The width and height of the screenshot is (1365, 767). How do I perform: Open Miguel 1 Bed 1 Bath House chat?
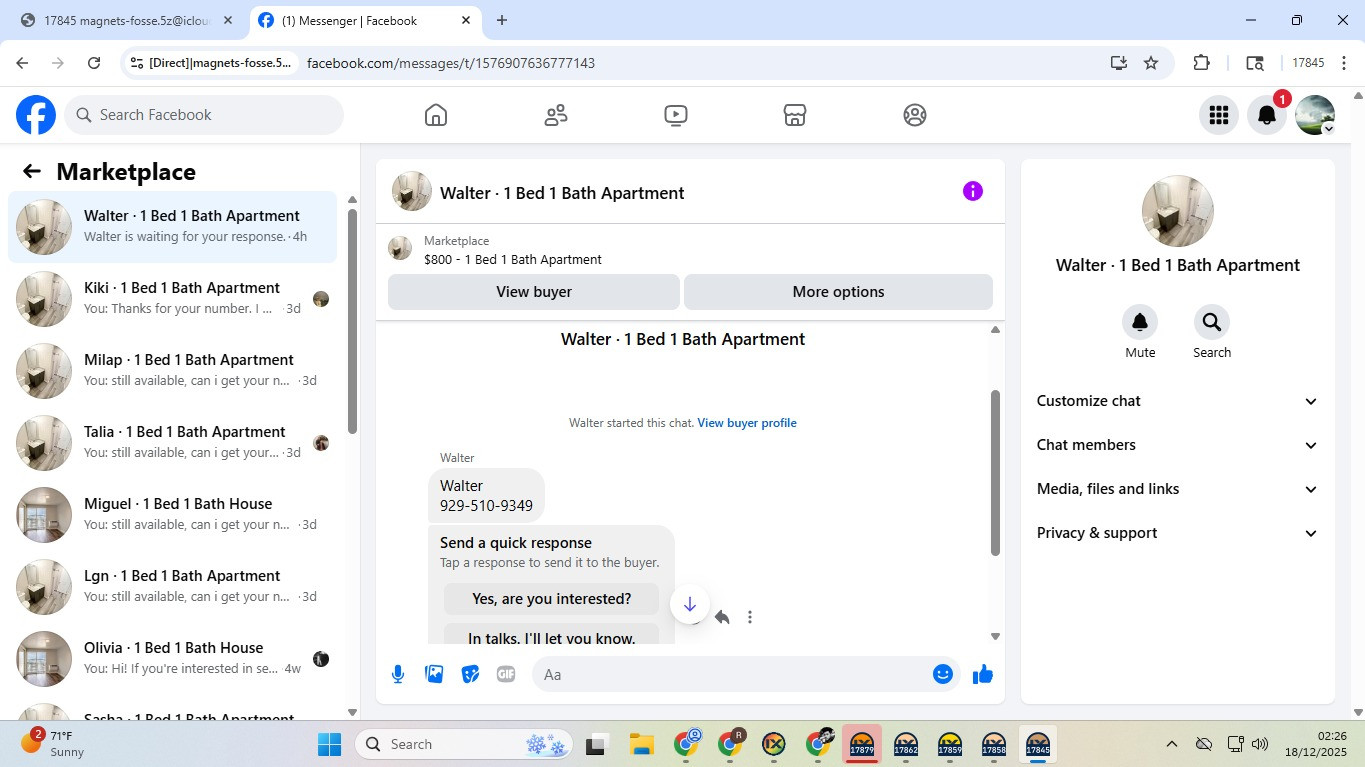click(173, 515)
